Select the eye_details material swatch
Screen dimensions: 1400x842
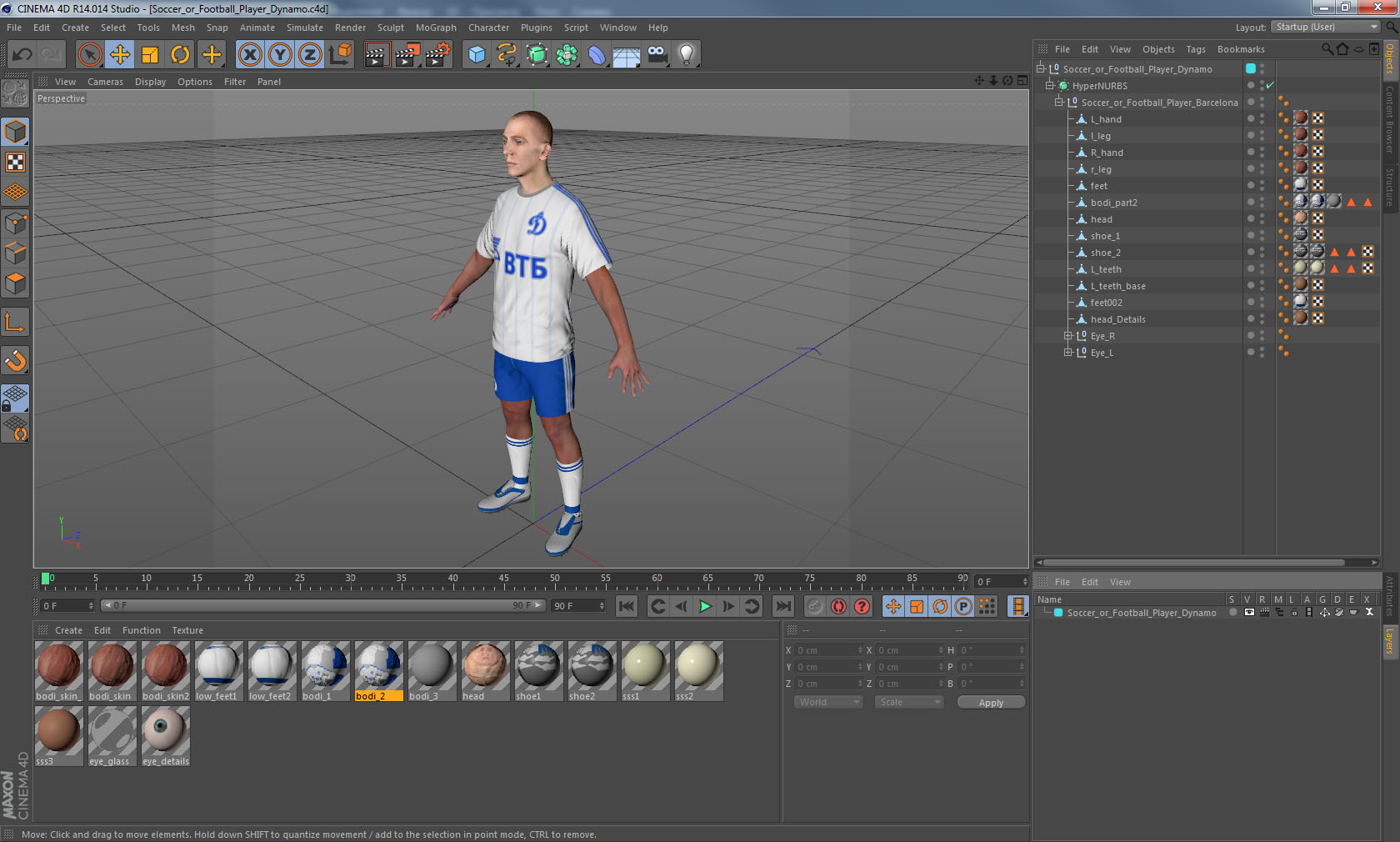pyautogui.click(x=165, y=736)
